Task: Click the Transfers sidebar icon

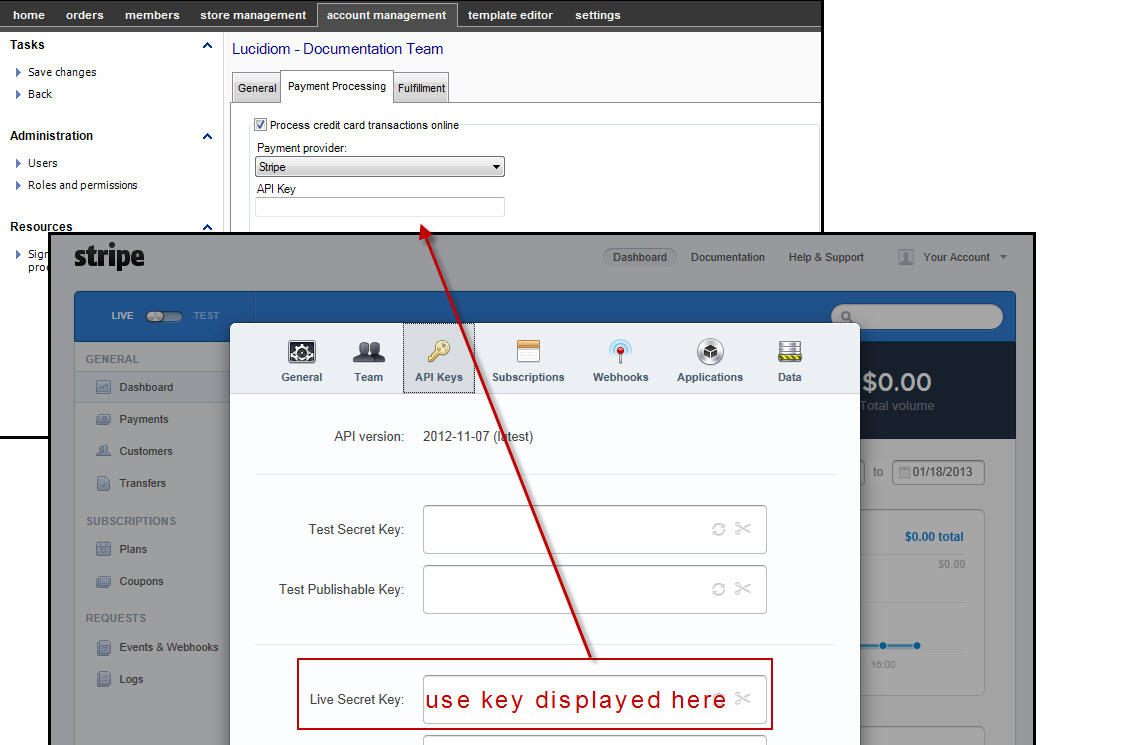Action: click(x=104, y=483)
